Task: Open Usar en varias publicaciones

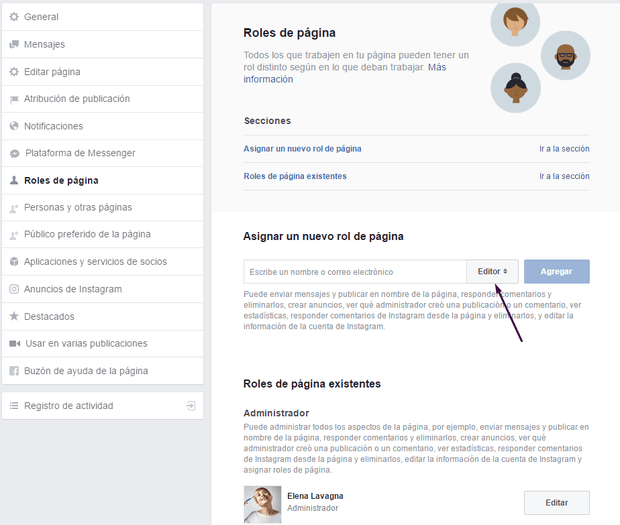Action: tap(102, 344)
